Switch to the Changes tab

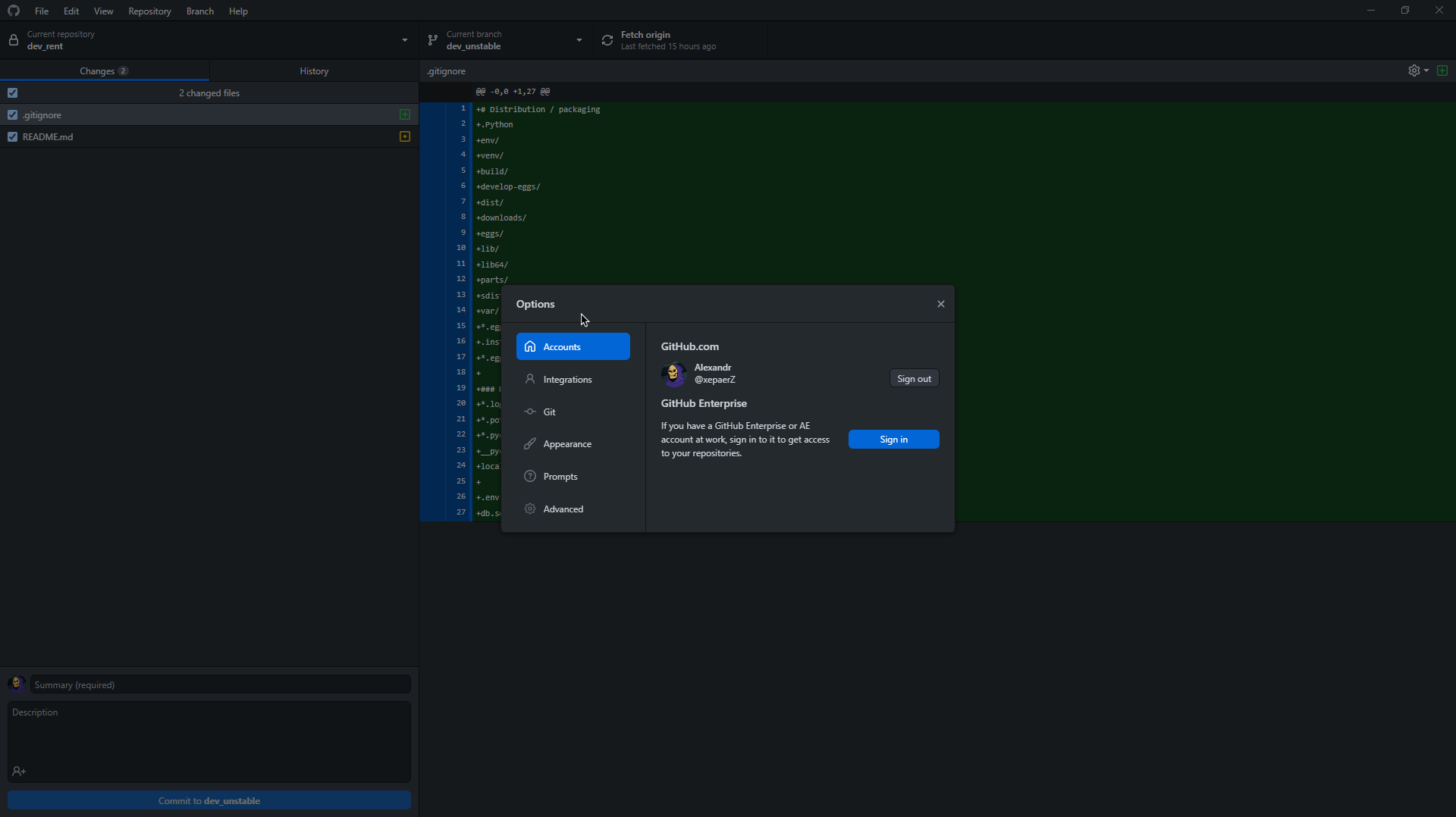[x=105, y=70]
